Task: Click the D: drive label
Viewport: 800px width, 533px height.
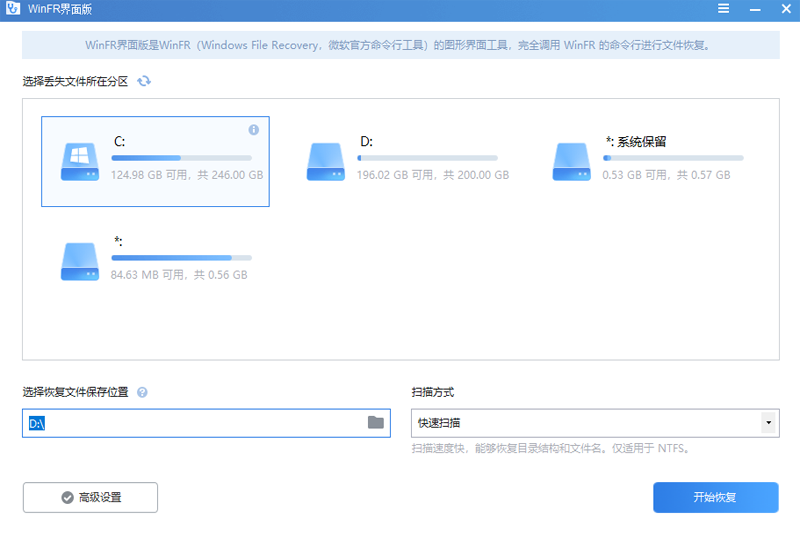Action: click(x=366, y=141)
